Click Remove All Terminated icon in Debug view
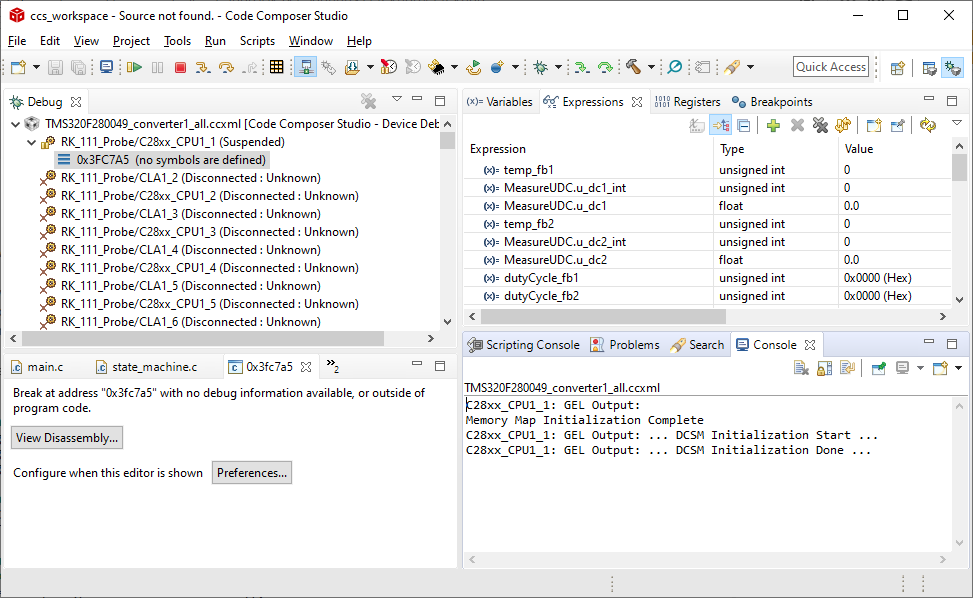973x600 pixels. tap(369, 101)
